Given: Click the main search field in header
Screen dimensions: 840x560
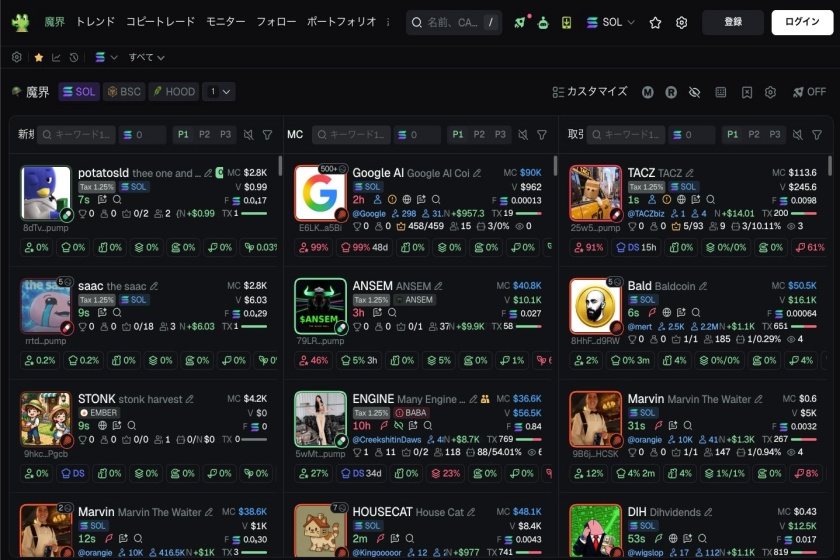Looking at the screenshot, I should [x=454, y=23].
